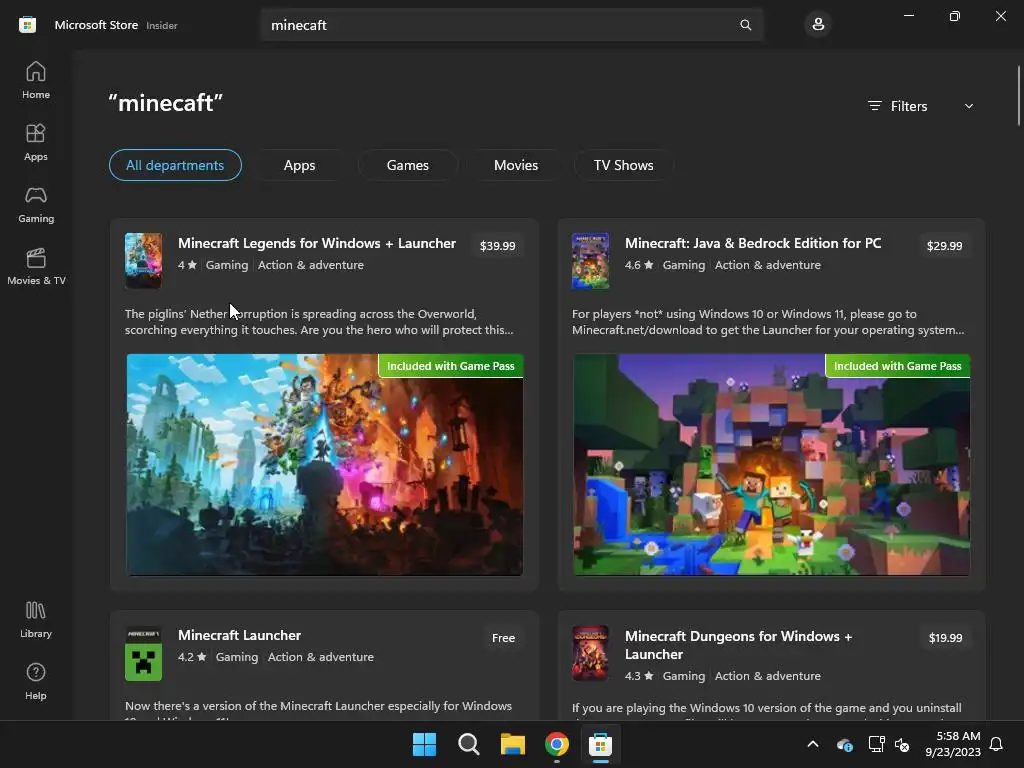
Task: Open the user account profile icon
Action: coord(818,25)
